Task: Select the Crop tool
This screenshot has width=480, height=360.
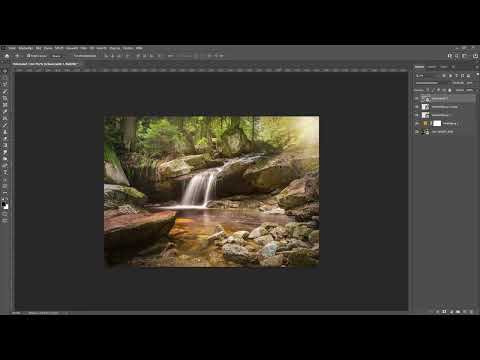Action: [x=5, y=98]
